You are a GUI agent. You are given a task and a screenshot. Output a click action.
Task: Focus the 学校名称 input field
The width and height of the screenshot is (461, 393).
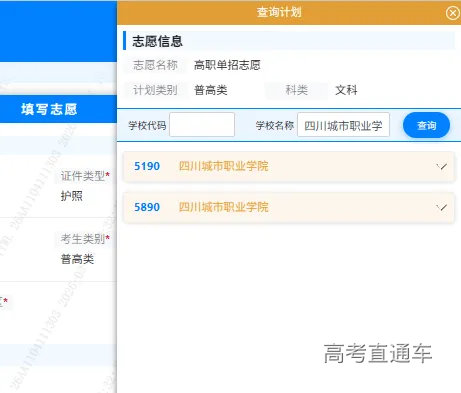pos(343,125)
